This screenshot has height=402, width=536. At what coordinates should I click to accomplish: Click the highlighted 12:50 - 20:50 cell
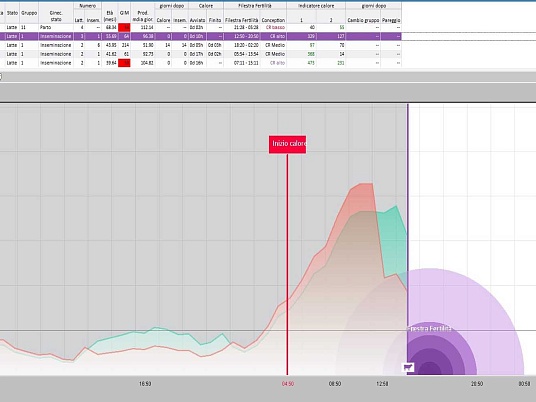tap(246, 36)
